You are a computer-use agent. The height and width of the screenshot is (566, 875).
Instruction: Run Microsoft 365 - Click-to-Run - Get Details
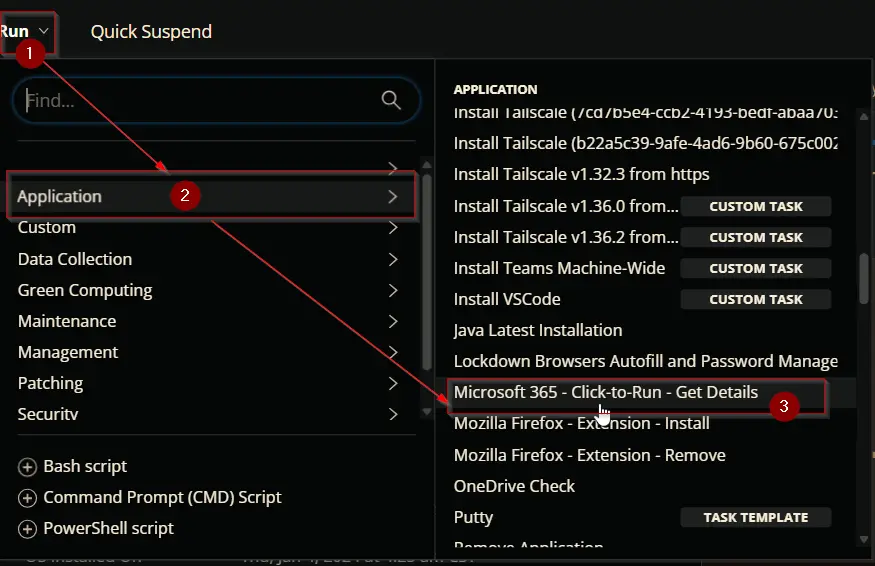pos(606,392)
